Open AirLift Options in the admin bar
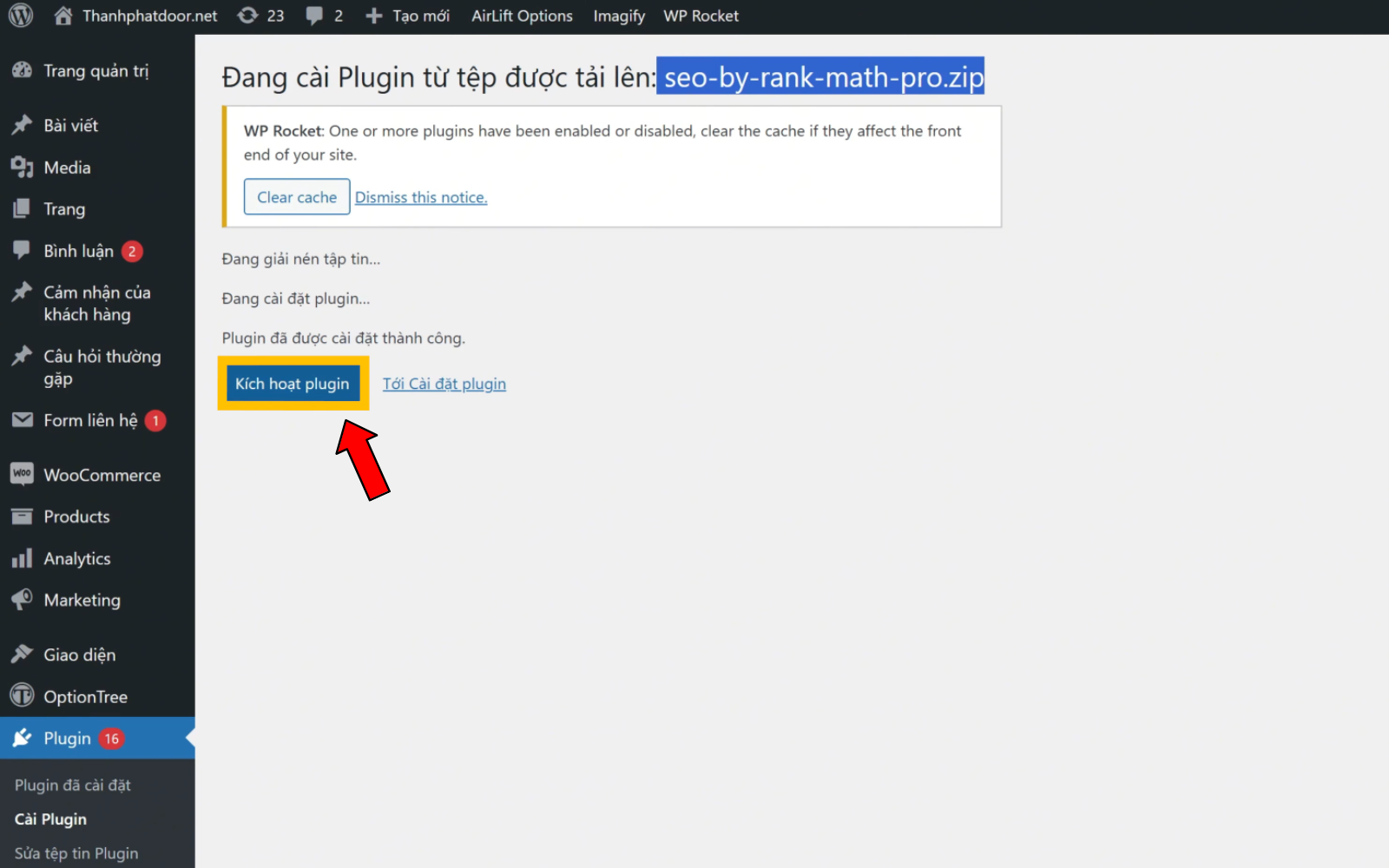This screenshot has width=1389, height=868. 522,16
